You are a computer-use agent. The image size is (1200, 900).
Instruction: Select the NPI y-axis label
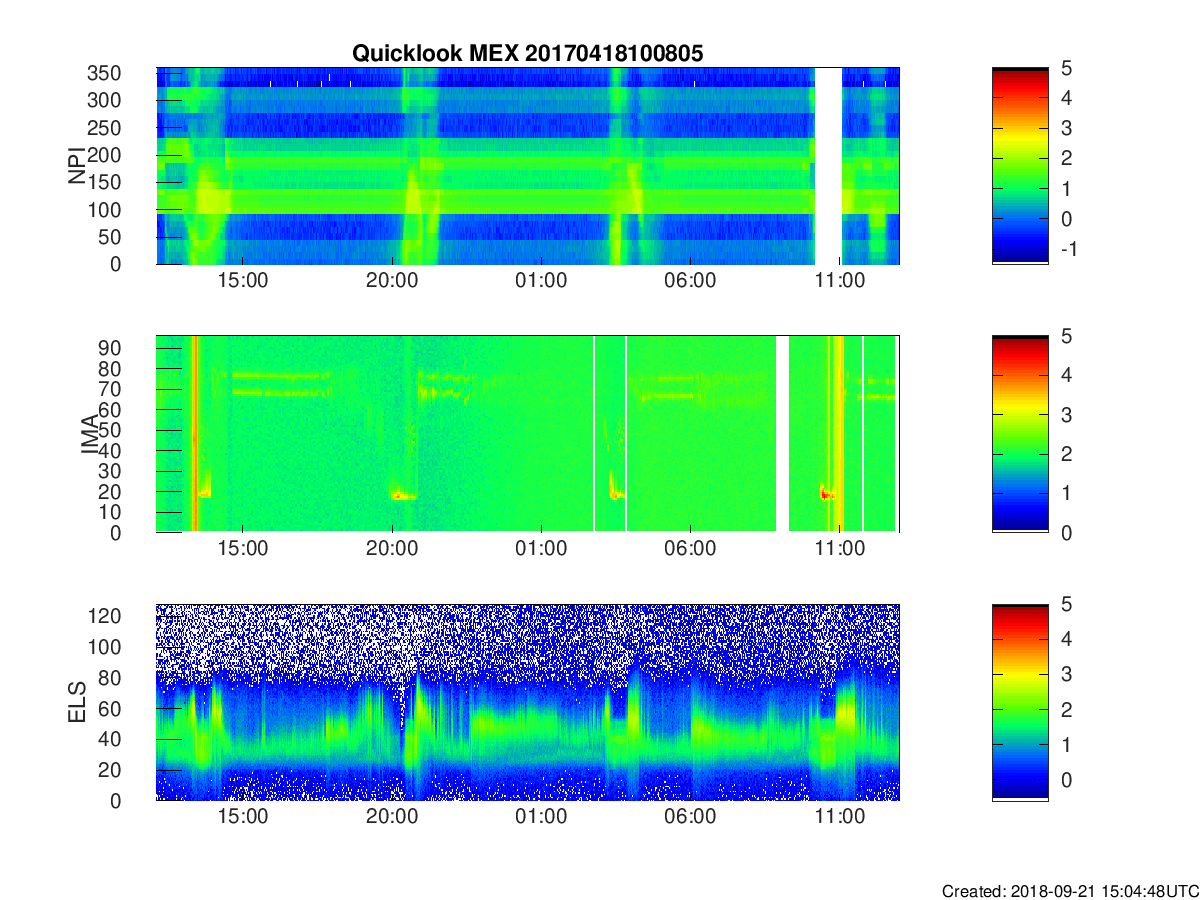click(77, 166)
